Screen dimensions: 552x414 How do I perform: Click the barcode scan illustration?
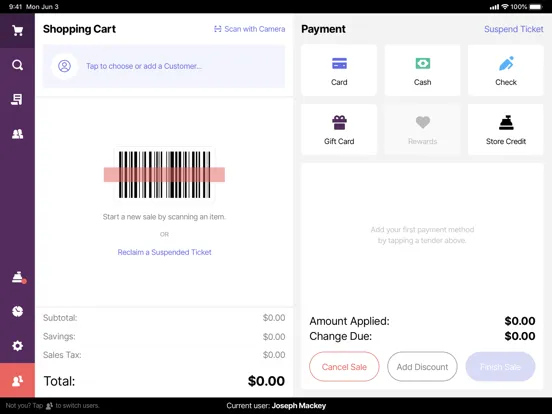coord(164,174)
